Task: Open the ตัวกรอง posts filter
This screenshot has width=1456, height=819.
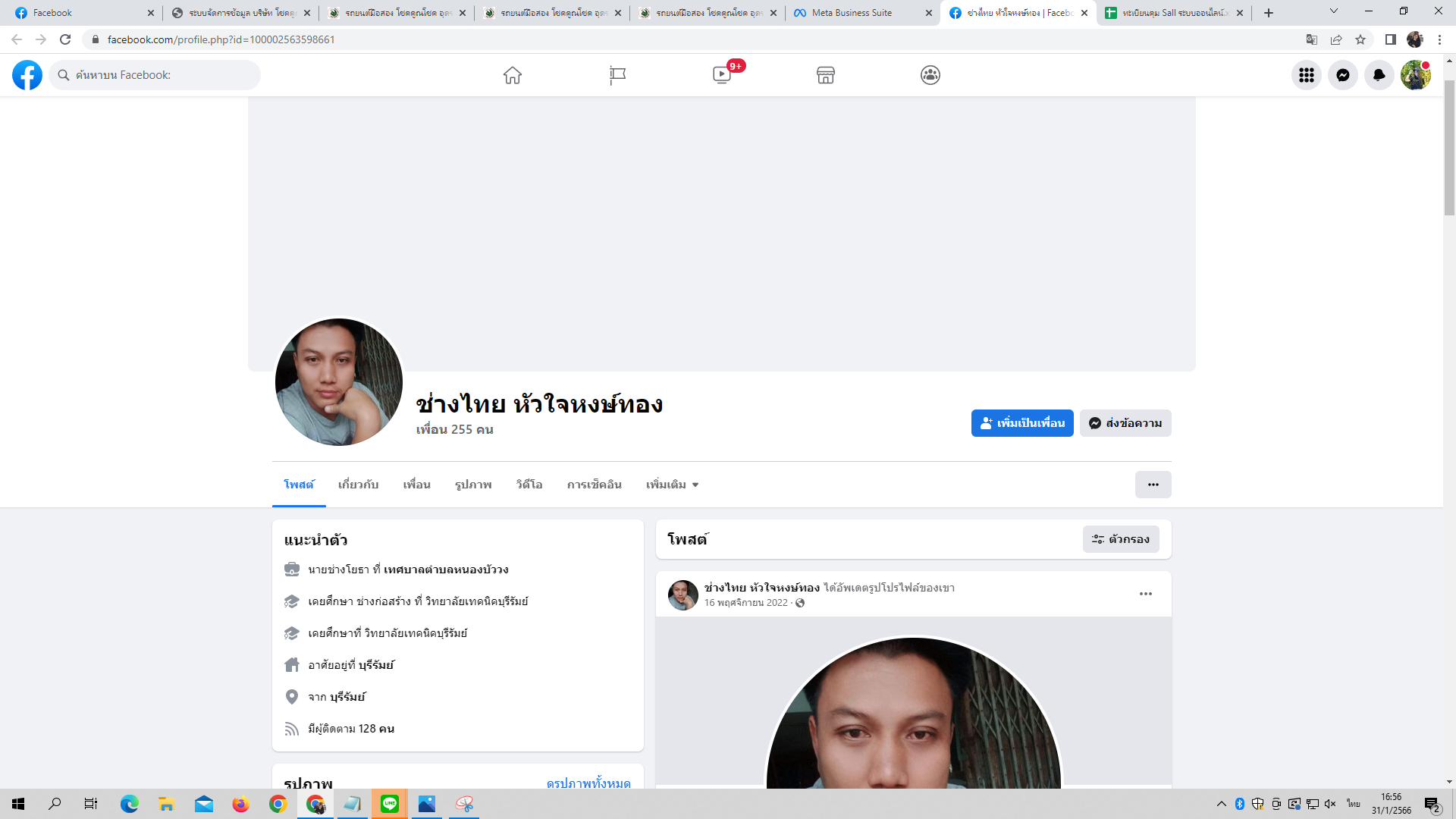Action: click(1120, 539)
